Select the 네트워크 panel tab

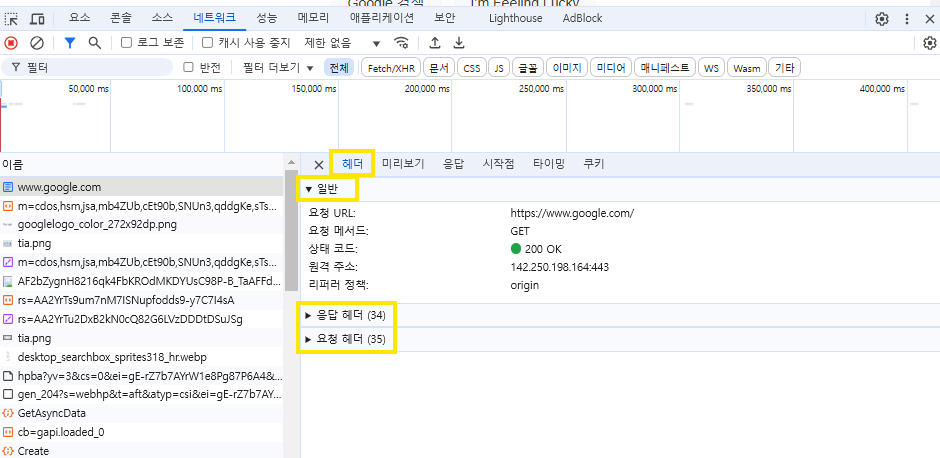pos(215,19)
